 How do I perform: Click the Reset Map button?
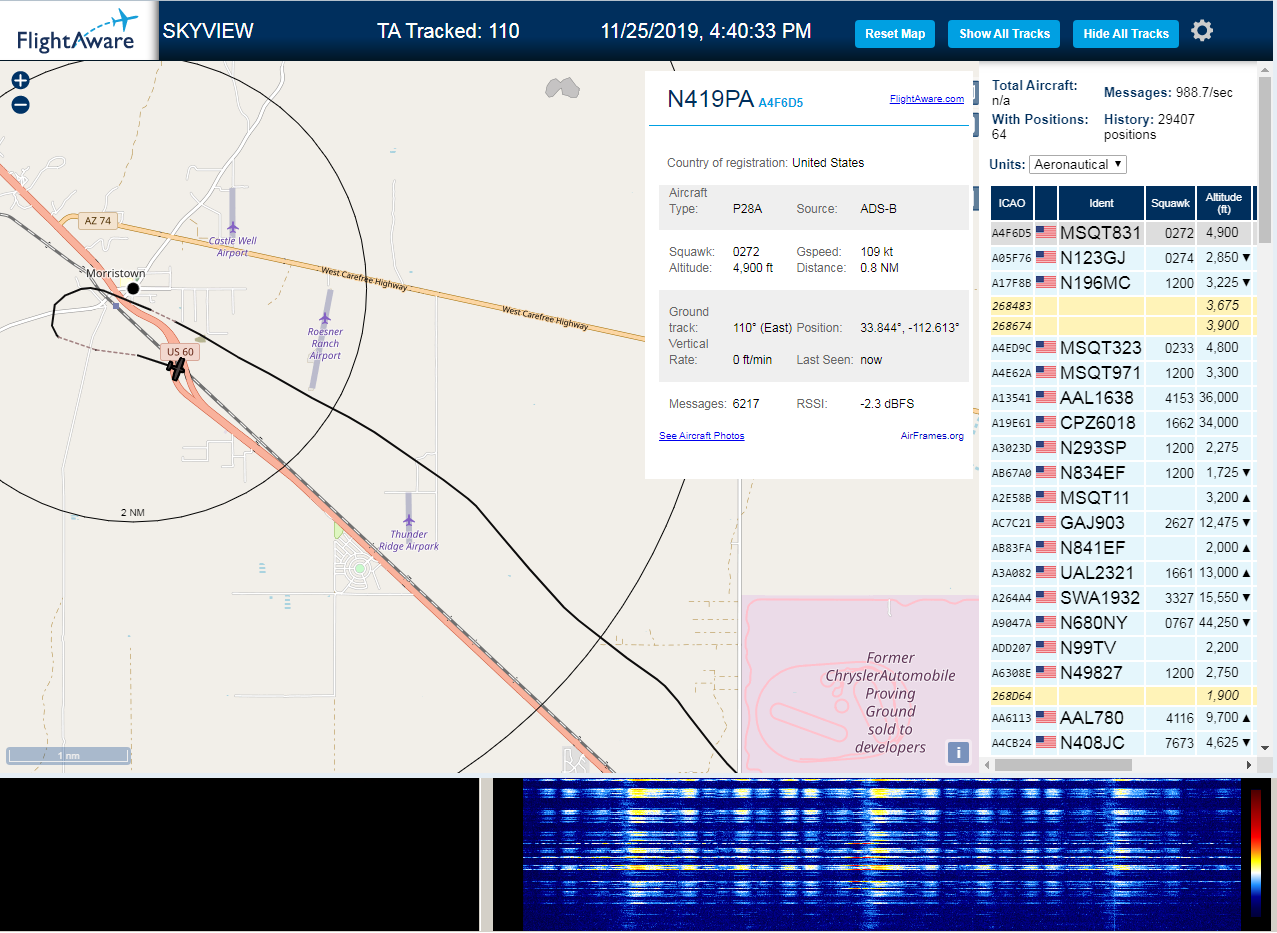click(895, 33)
